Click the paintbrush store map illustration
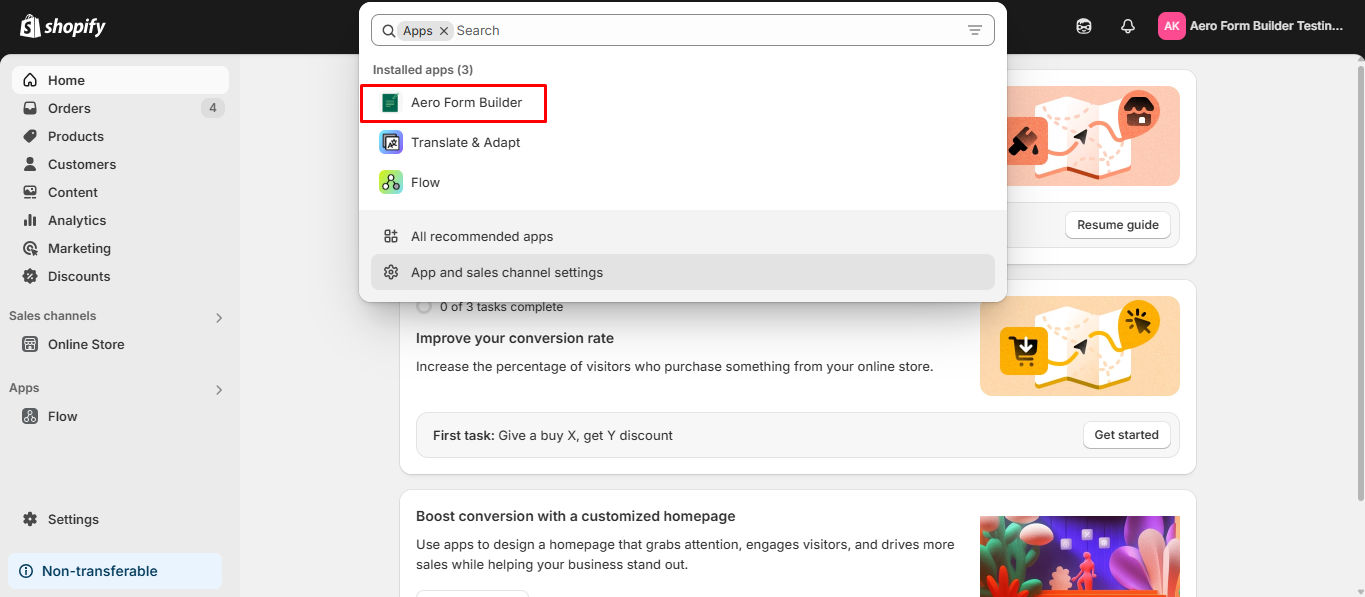The height and width of the screenshot is (597, 1365). [x=1093, y=136]
